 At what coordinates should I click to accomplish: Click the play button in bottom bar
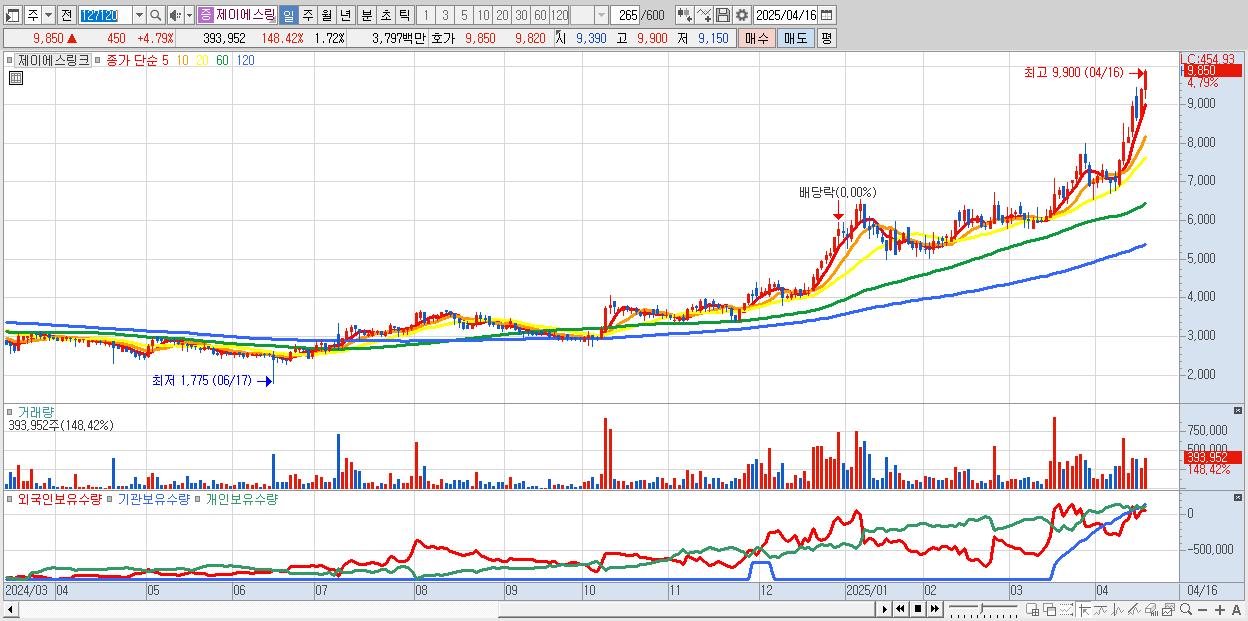(884, 609)
